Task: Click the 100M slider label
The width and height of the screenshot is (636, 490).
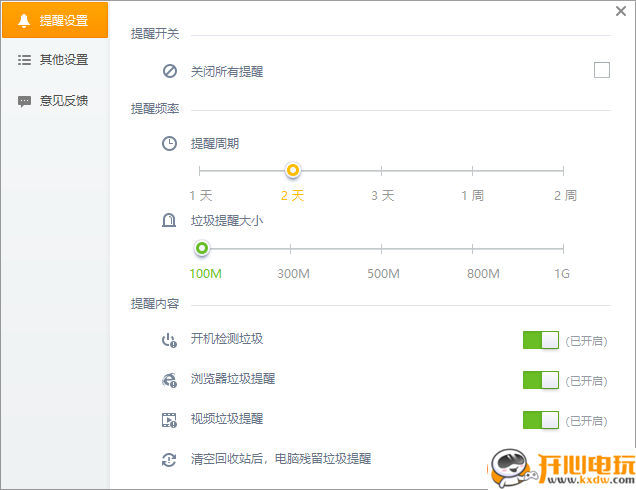Action: point(205,274)
